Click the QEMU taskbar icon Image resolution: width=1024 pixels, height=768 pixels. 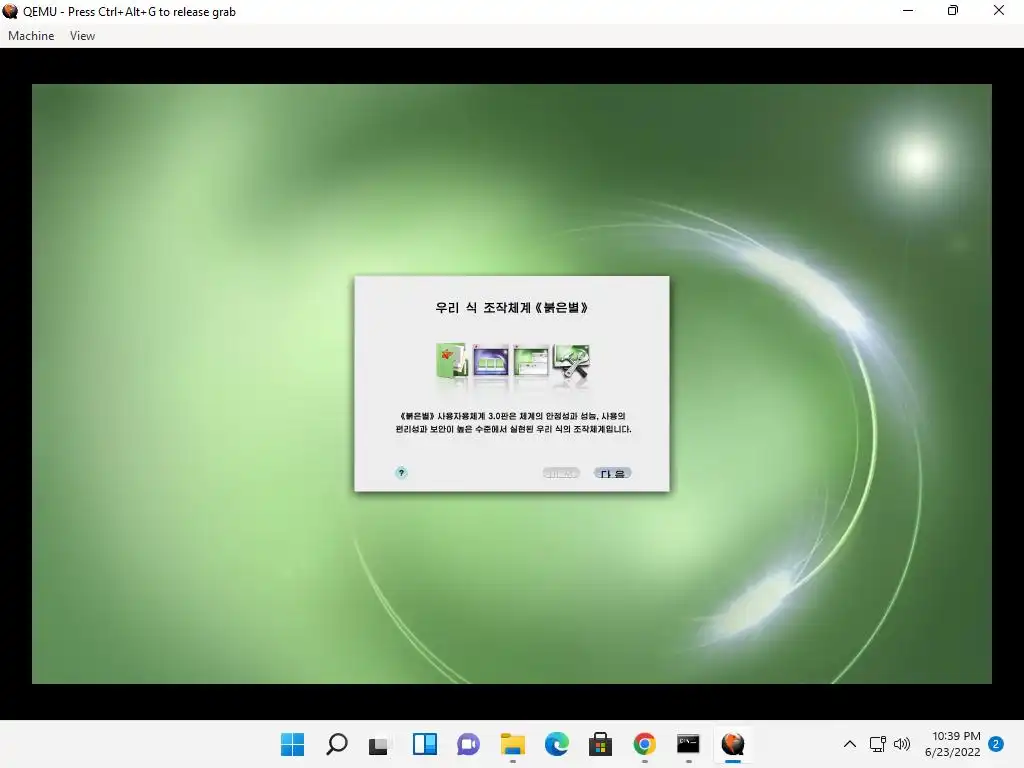click(x=733, y=744)
